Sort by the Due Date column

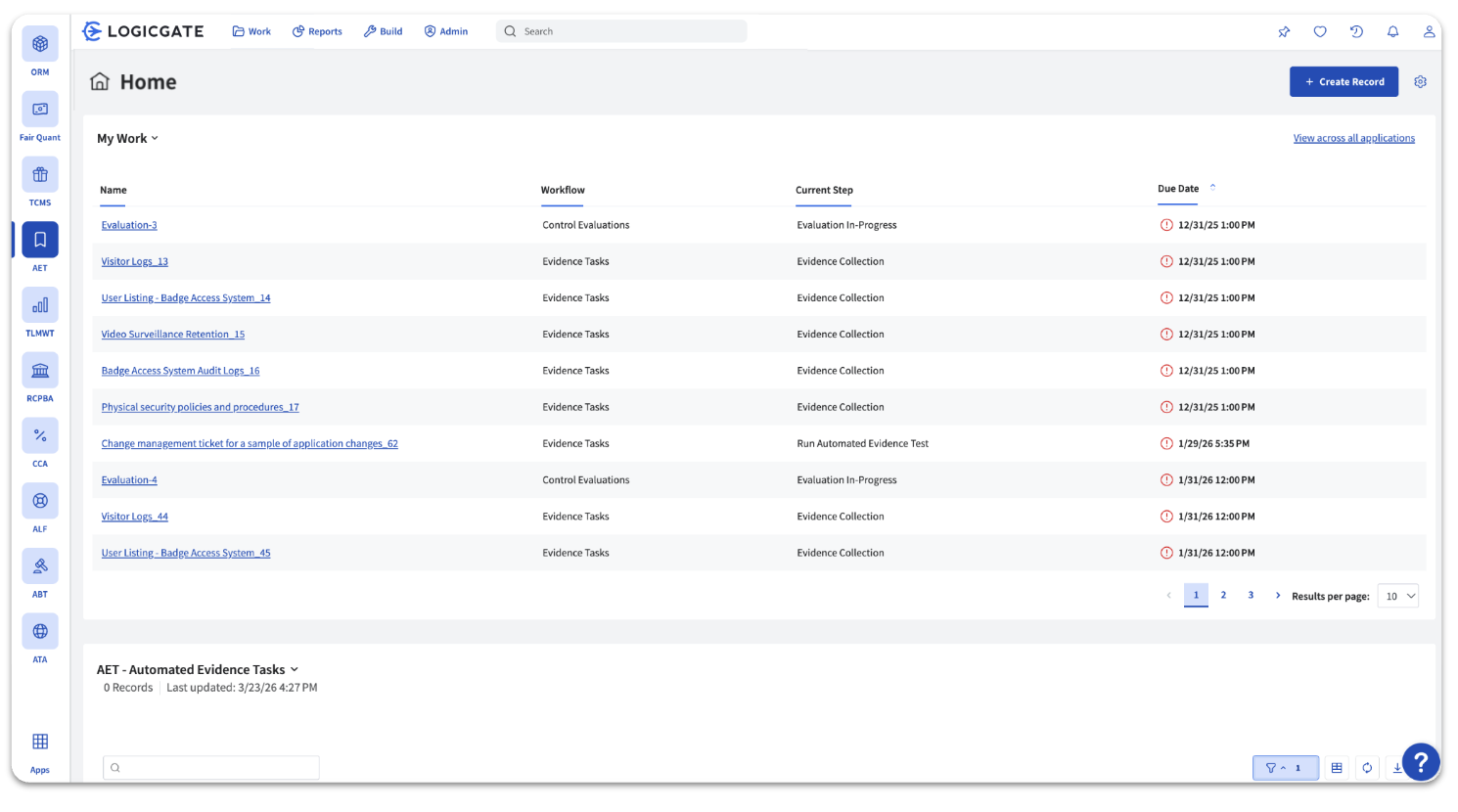[1178, 189]
